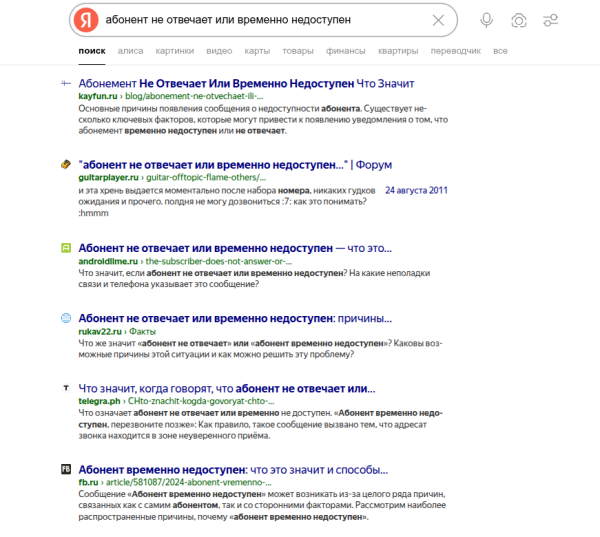Click snippet starting 'Что означает абонент не отвечает'
Image resolution: width=600 pixels, height=537 pixels.
coord(261,424)
